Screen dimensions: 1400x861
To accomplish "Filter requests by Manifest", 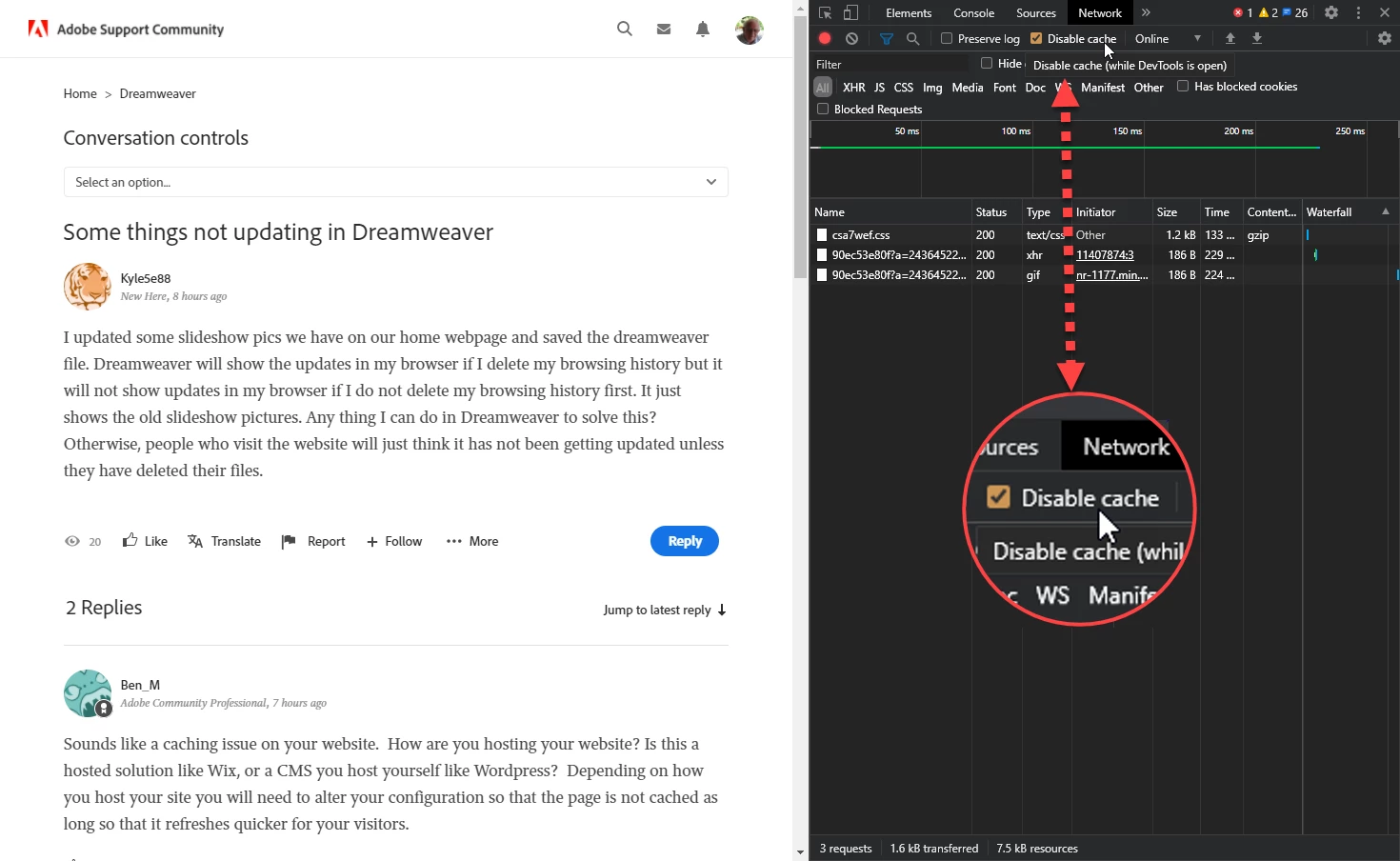I will coord(1103,87).
